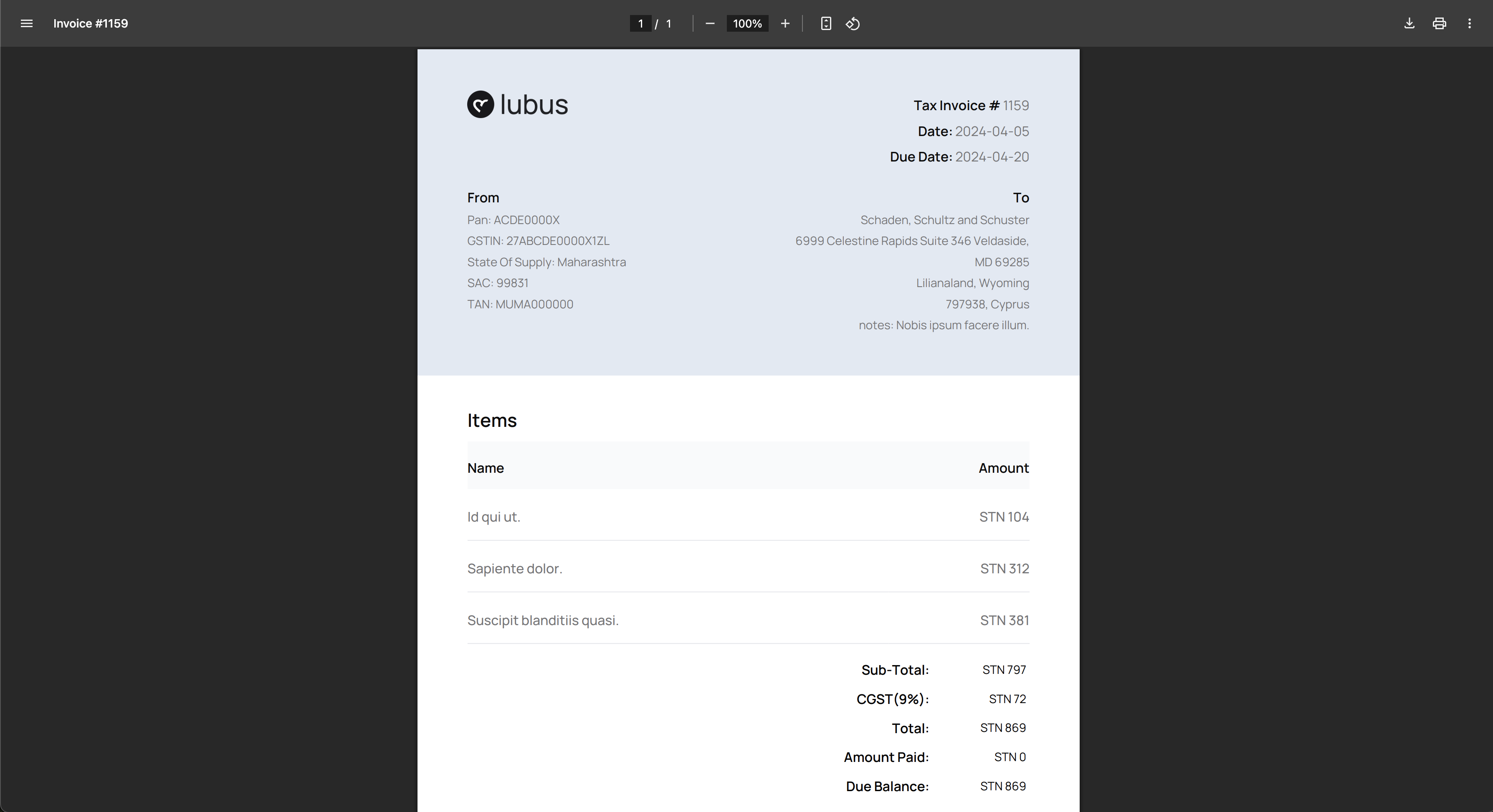Image resolution: width=1493 pixels, height=812 pixels.
Task: Click the zoom in plus button
Action: click(x=785, y=24)
